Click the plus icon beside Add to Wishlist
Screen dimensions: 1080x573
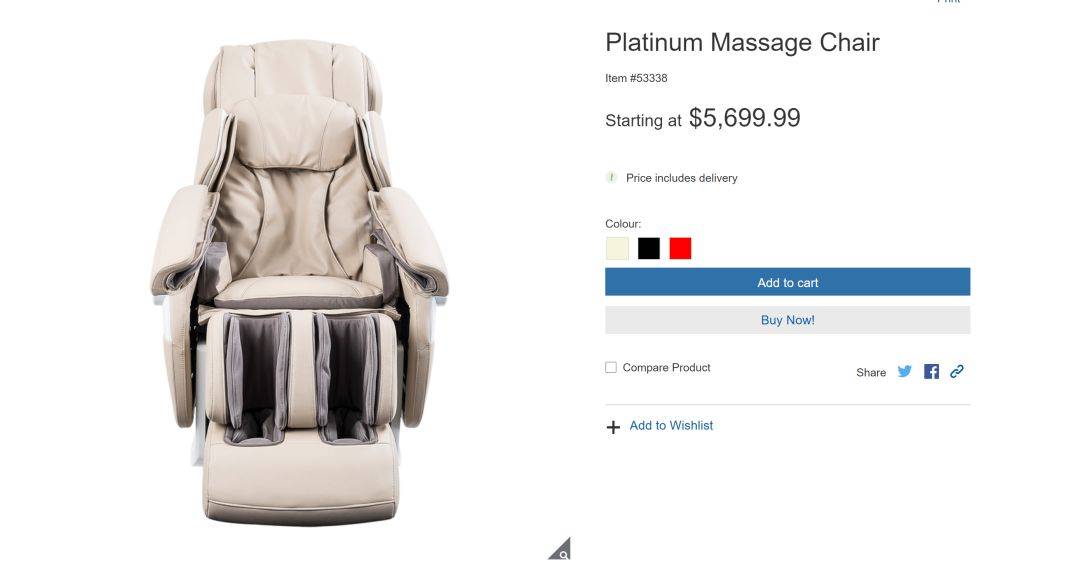(x=613, y=428)
